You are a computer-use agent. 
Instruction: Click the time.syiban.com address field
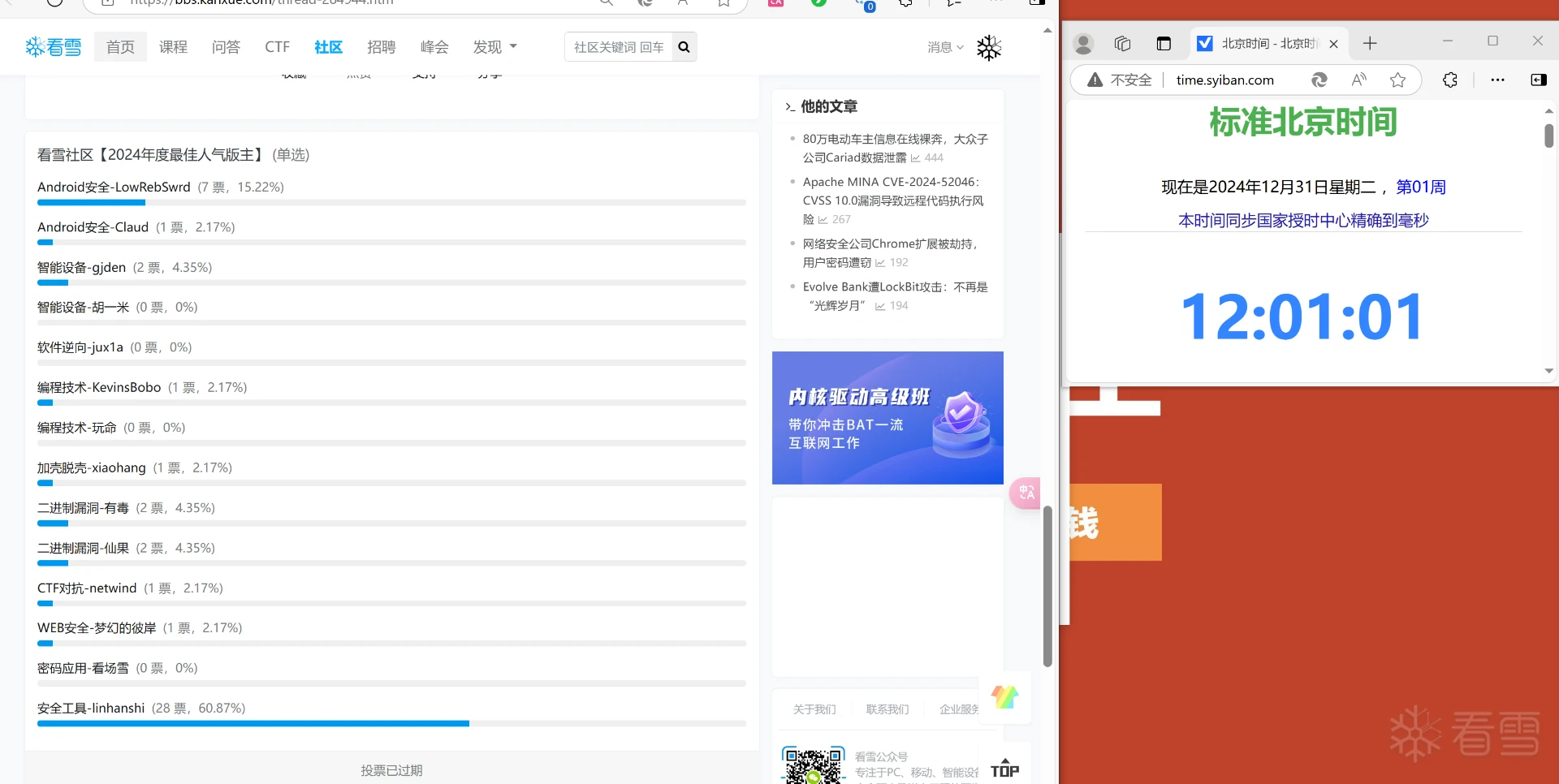tap(1224, 80)
